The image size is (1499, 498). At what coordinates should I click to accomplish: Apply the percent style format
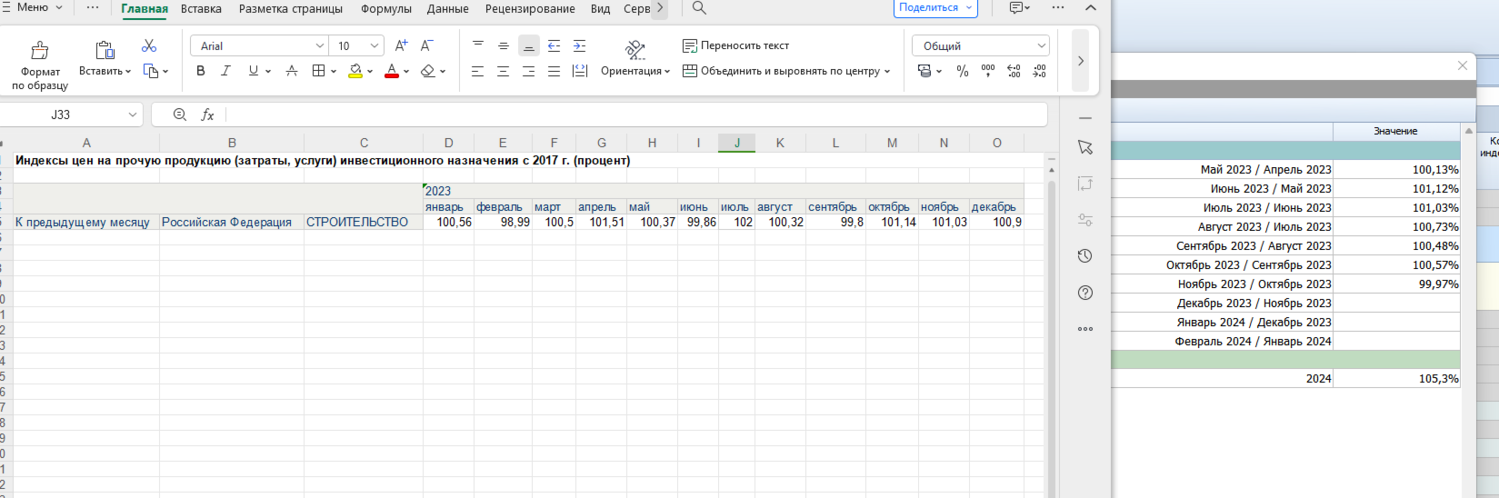[962, 71]
